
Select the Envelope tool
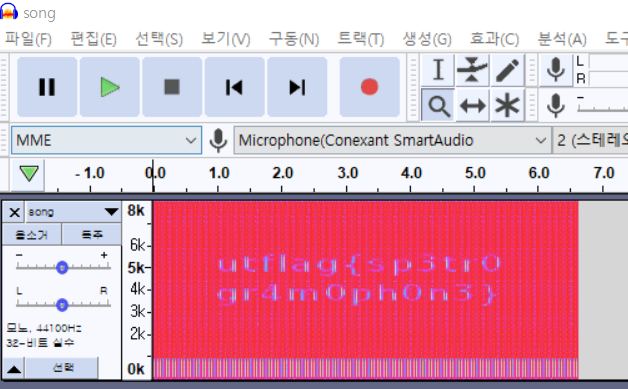pos(473,70)
